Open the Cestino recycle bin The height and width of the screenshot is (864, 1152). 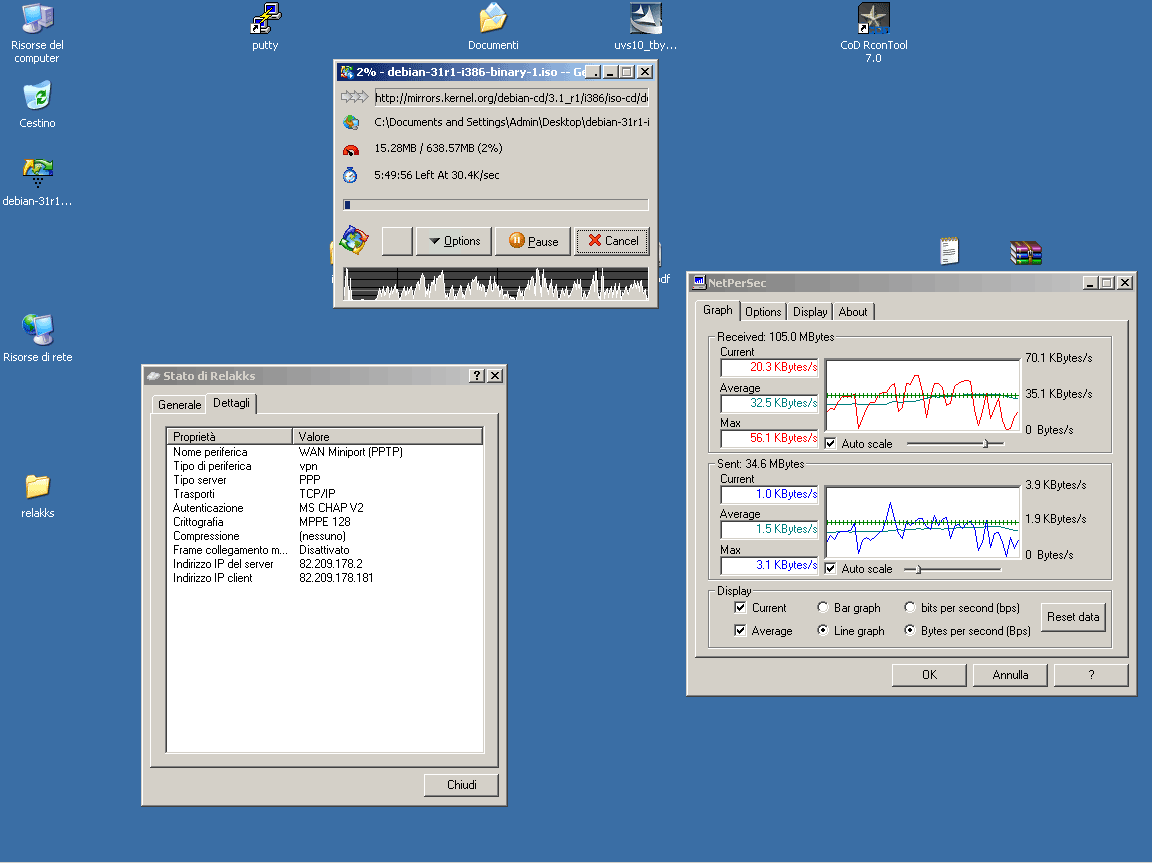tap(37, 97)
